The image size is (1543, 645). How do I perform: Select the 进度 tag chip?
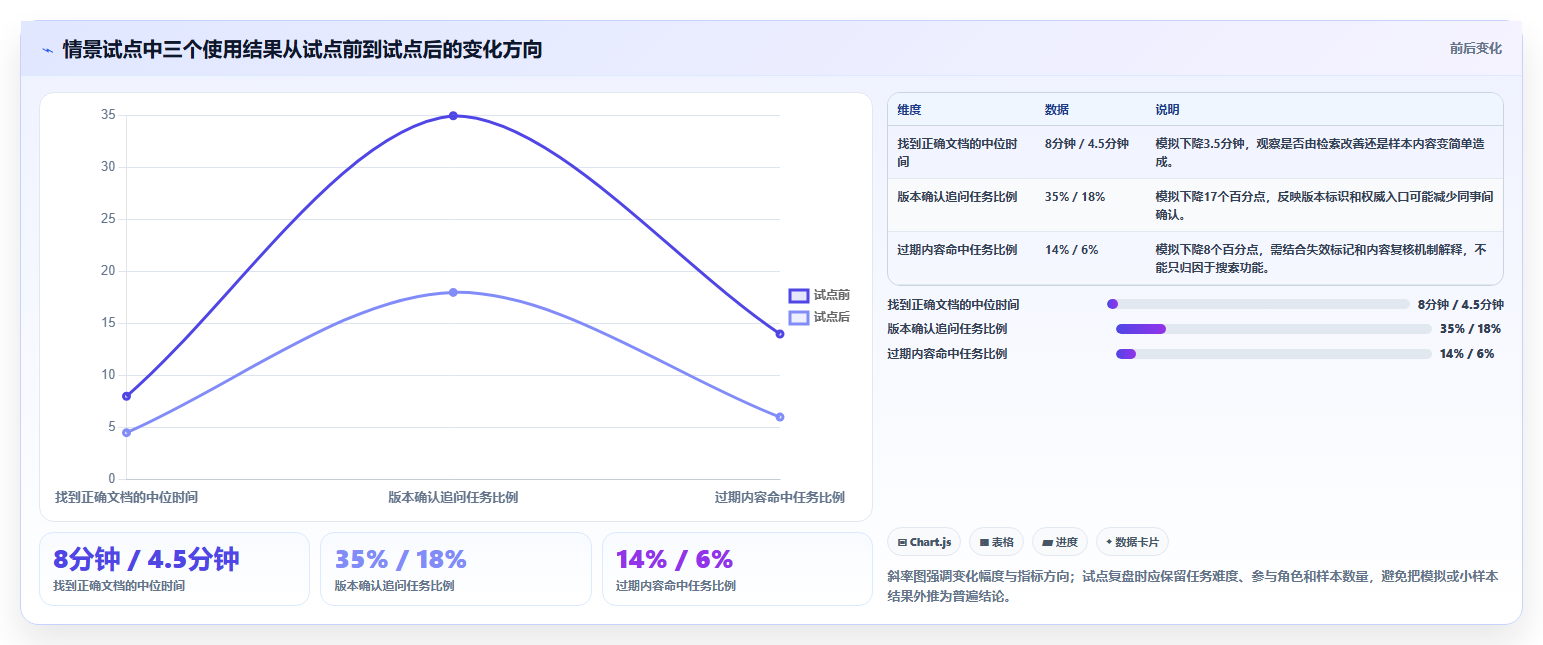pyautogui.click(x=1060, y=542)
